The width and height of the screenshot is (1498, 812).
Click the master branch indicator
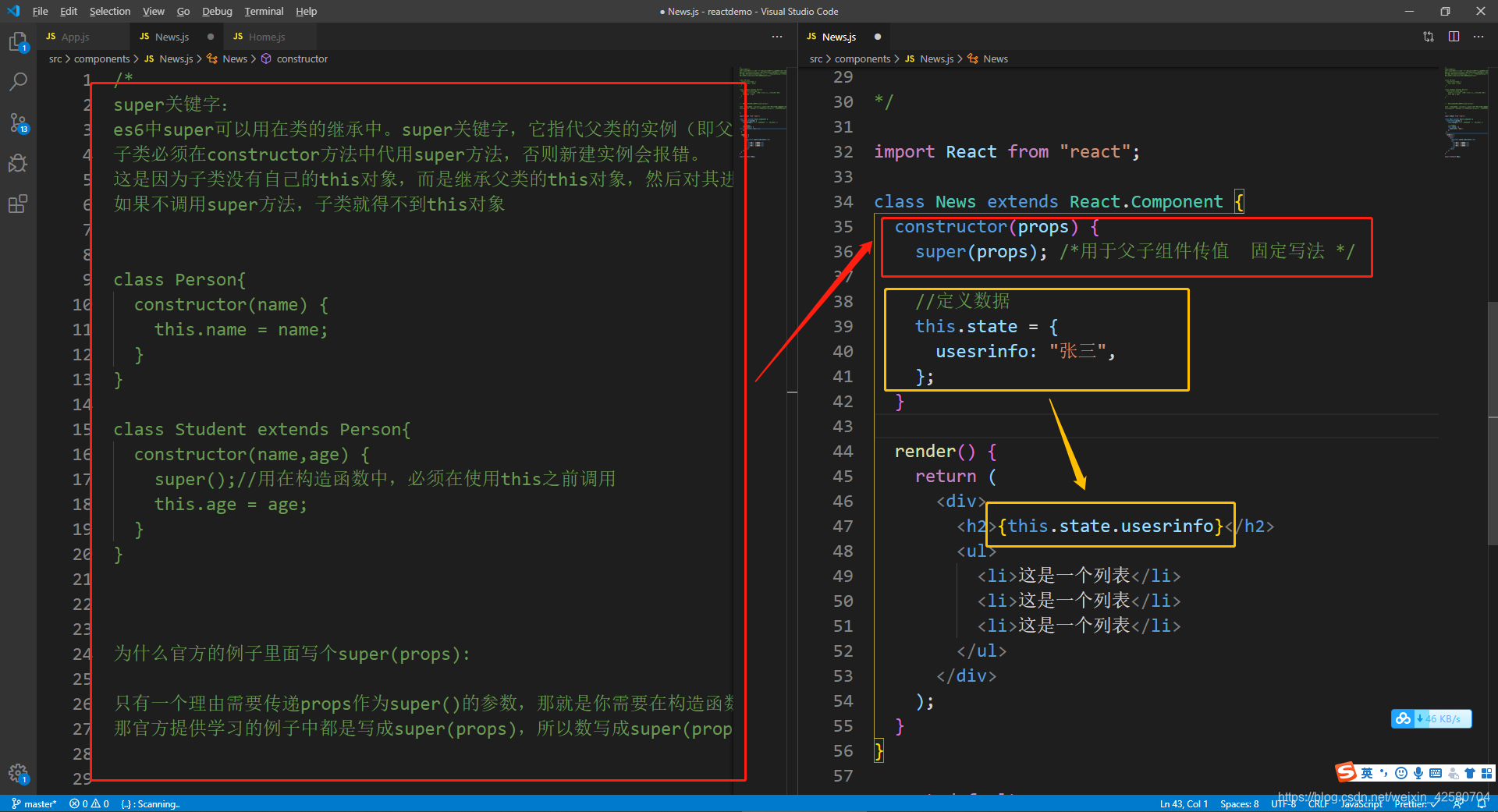34,803
